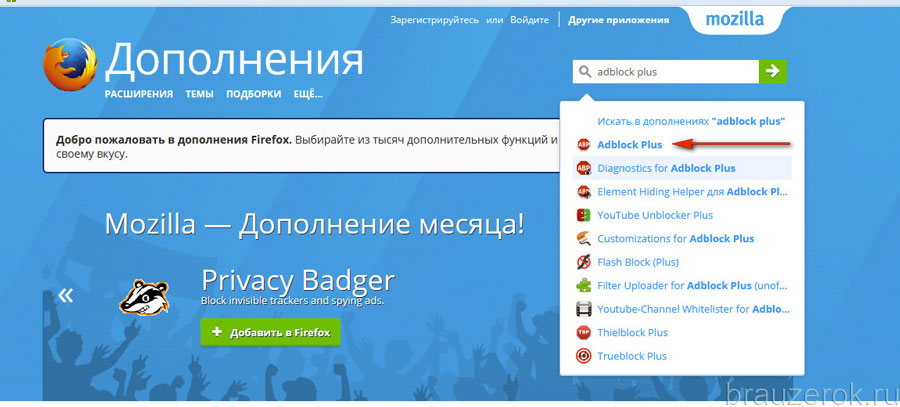Click the Diagnostics for Adblock Plus icon
900x407 pixels.
[583, 168]
